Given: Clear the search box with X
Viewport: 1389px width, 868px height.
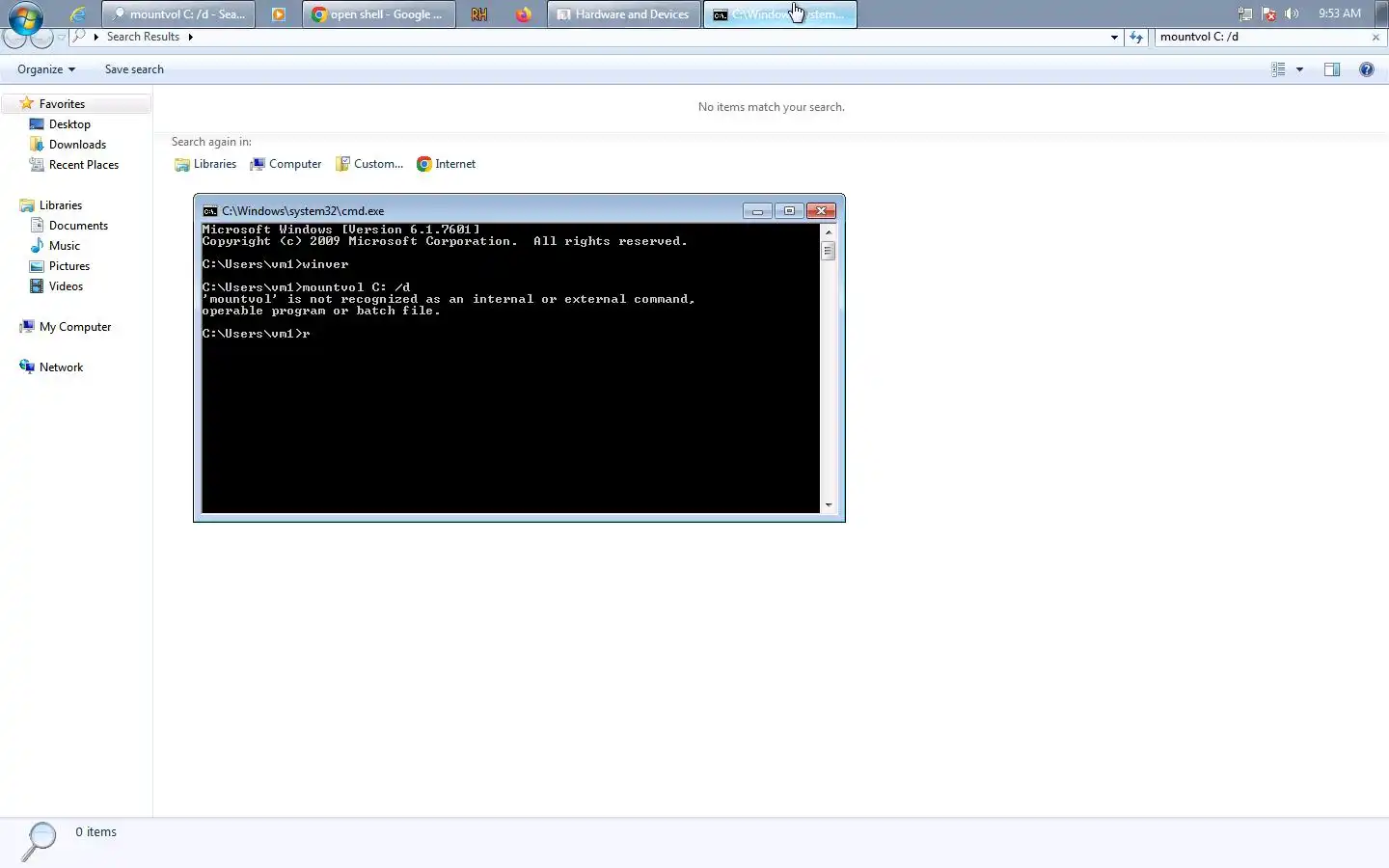Looking at the screenshot, I should 1375,37.
